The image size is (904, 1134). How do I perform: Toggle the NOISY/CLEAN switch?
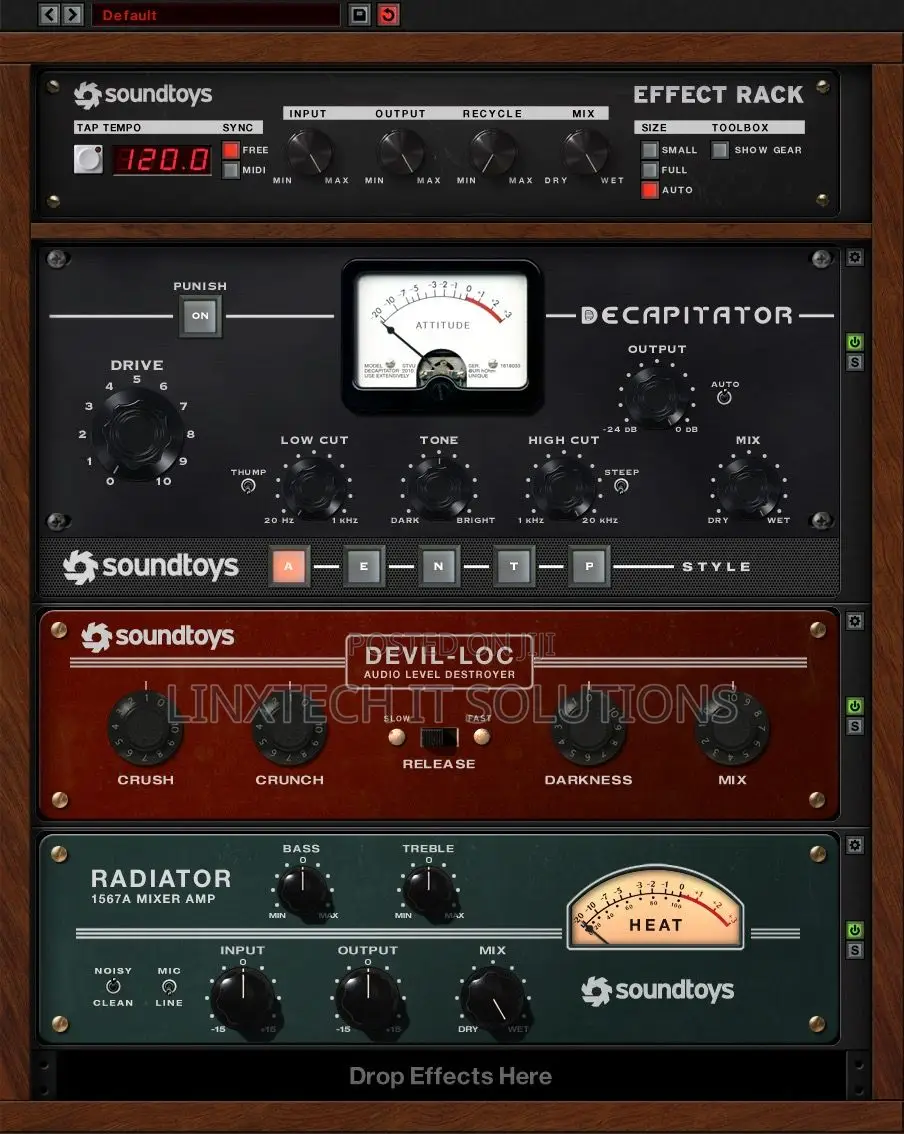pos(114,986)
